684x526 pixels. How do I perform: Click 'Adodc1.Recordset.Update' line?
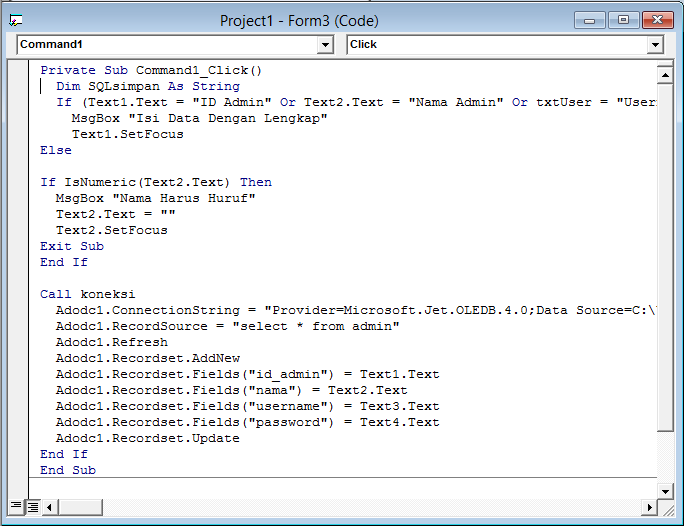[x=148, y=438]
